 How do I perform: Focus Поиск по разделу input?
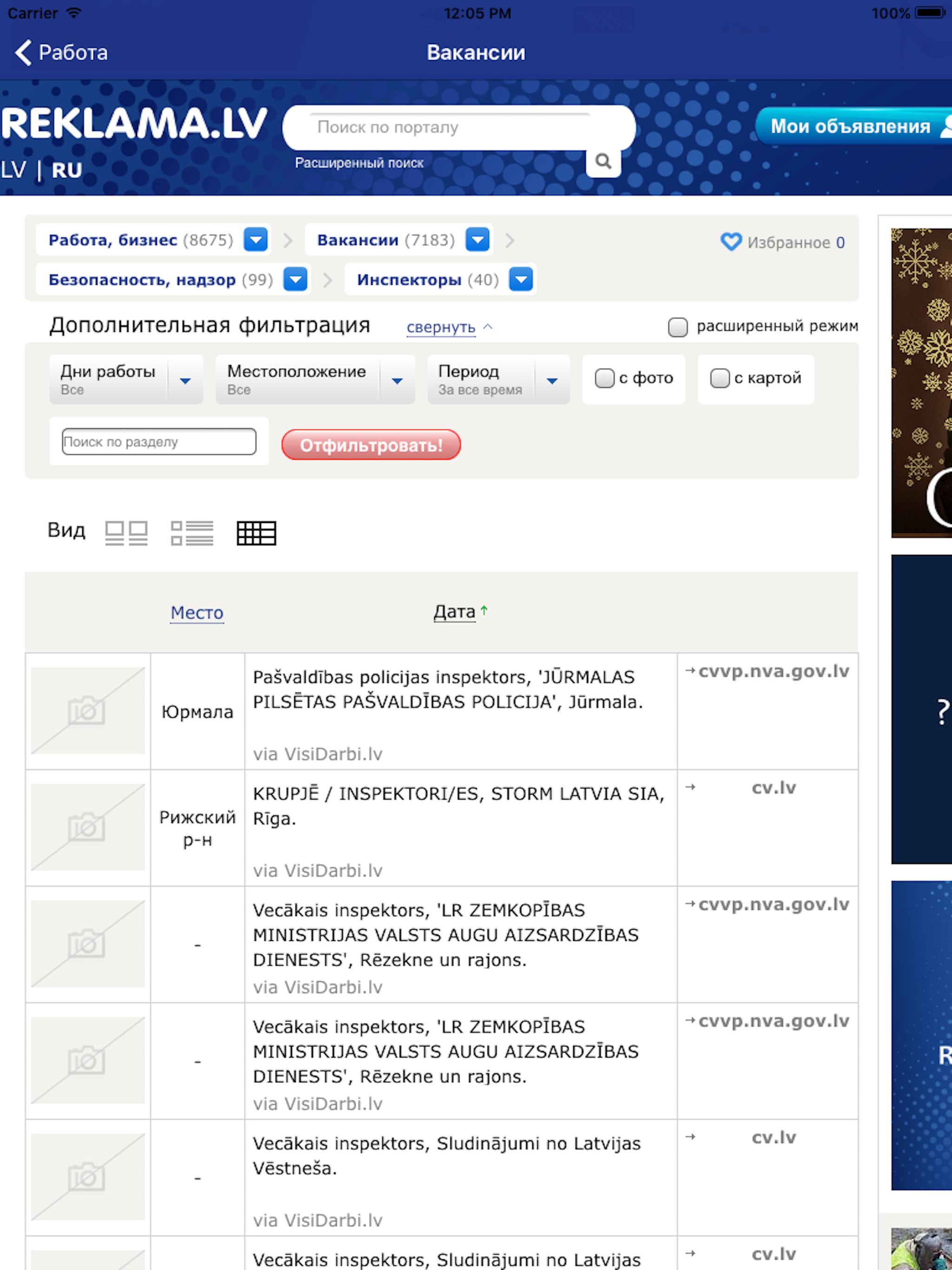pos(159,442)
